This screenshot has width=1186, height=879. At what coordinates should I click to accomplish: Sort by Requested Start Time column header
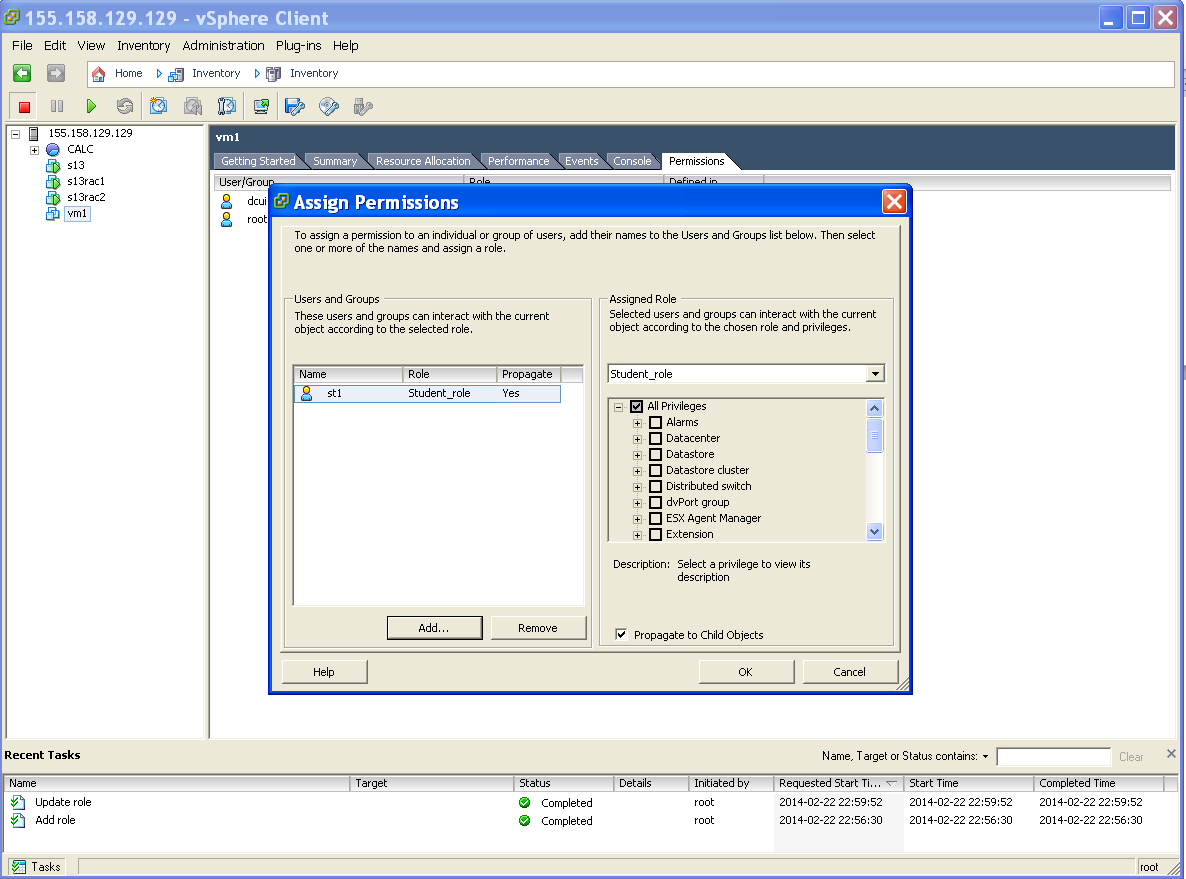pyautogui.click(x=838, y=784)
